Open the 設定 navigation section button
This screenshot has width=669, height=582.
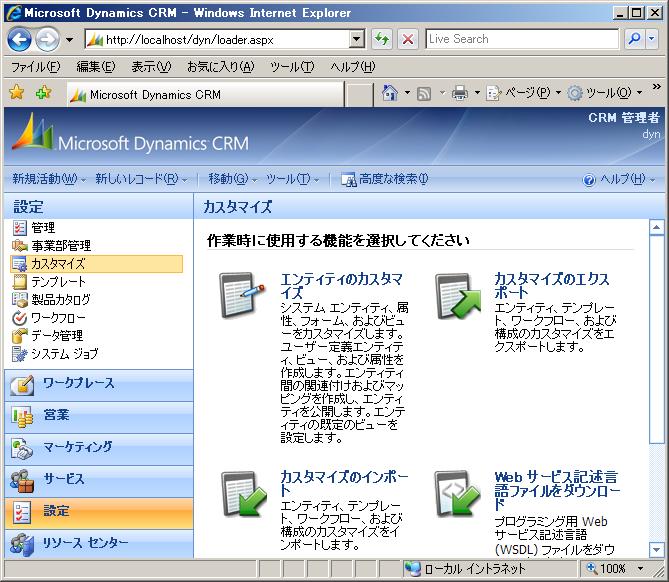tap(99, 513)
